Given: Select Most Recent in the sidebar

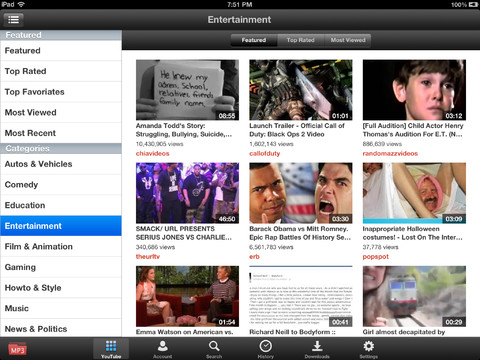Looking at the screenshot, I should (x=61, y=133).
